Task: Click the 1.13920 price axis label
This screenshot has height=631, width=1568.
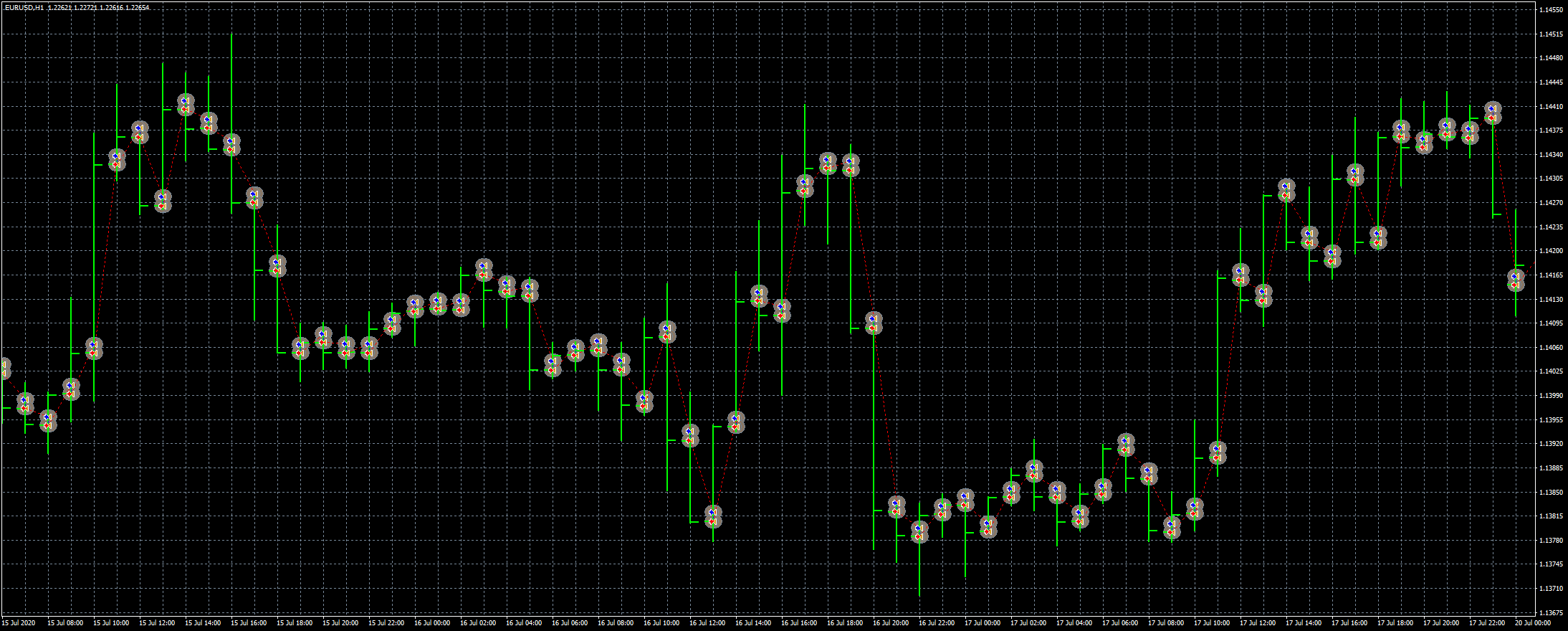Action: click(1550, 444)
